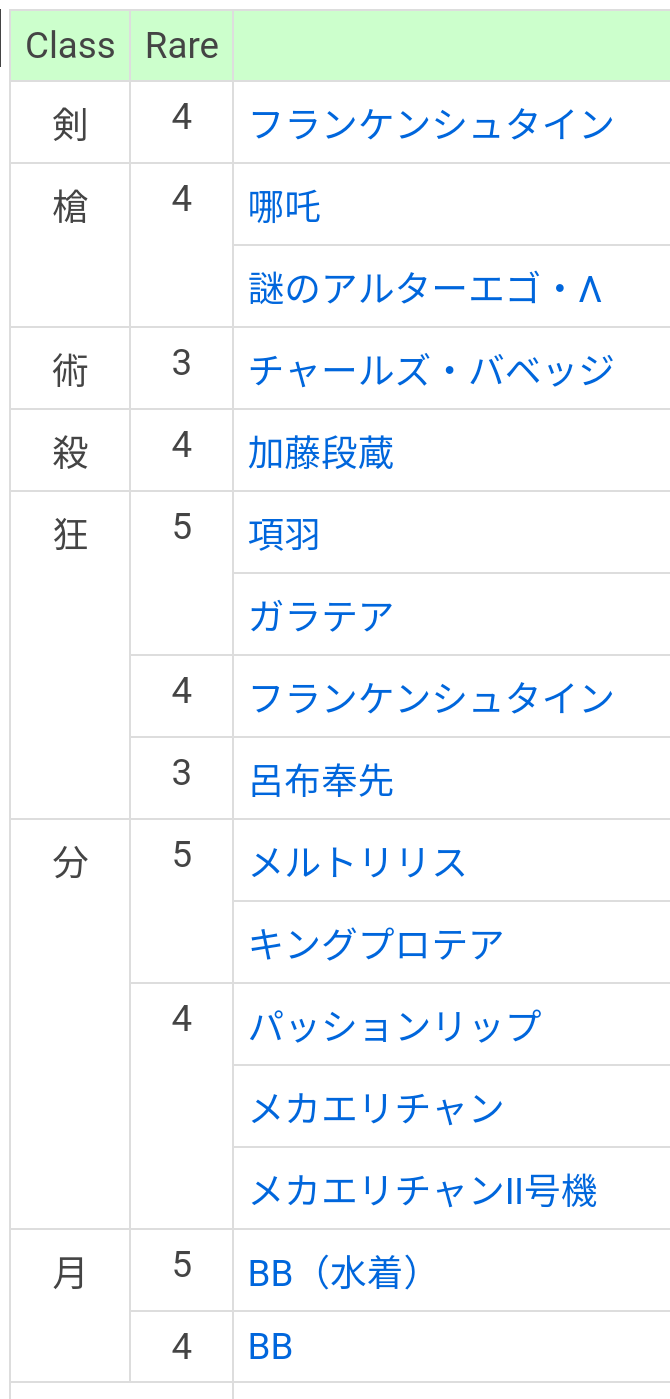670x1399 pixels.
Task: Click the Class column header
Action: (x=70, y=46)
